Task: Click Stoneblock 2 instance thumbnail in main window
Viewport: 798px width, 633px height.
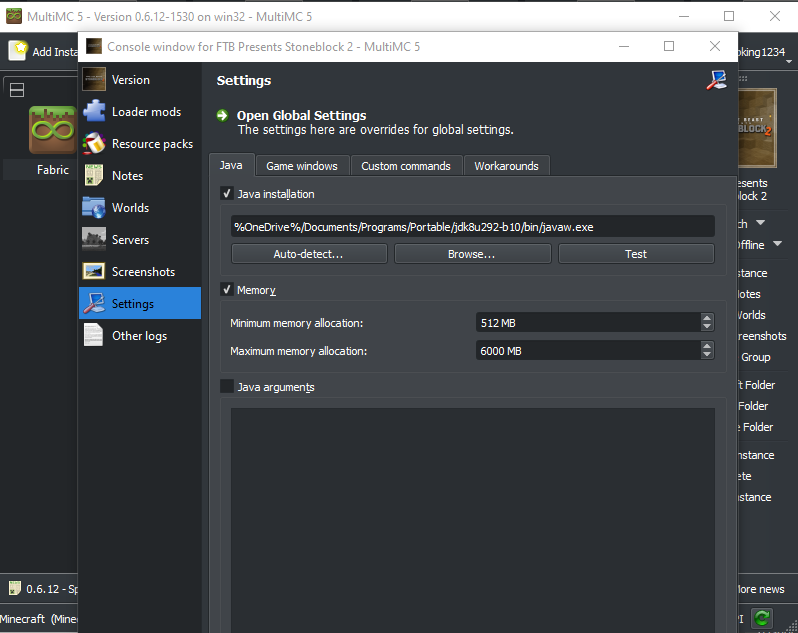Action: 757,128
